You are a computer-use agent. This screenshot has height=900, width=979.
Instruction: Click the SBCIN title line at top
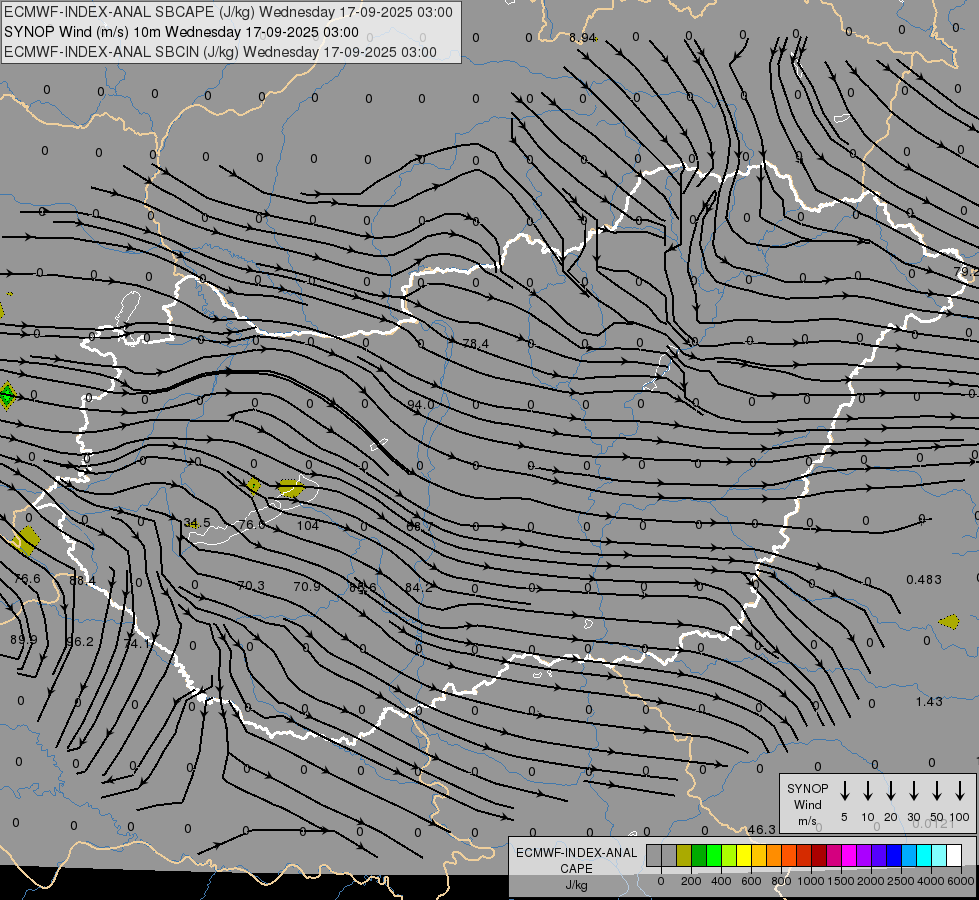click(220, 52)
